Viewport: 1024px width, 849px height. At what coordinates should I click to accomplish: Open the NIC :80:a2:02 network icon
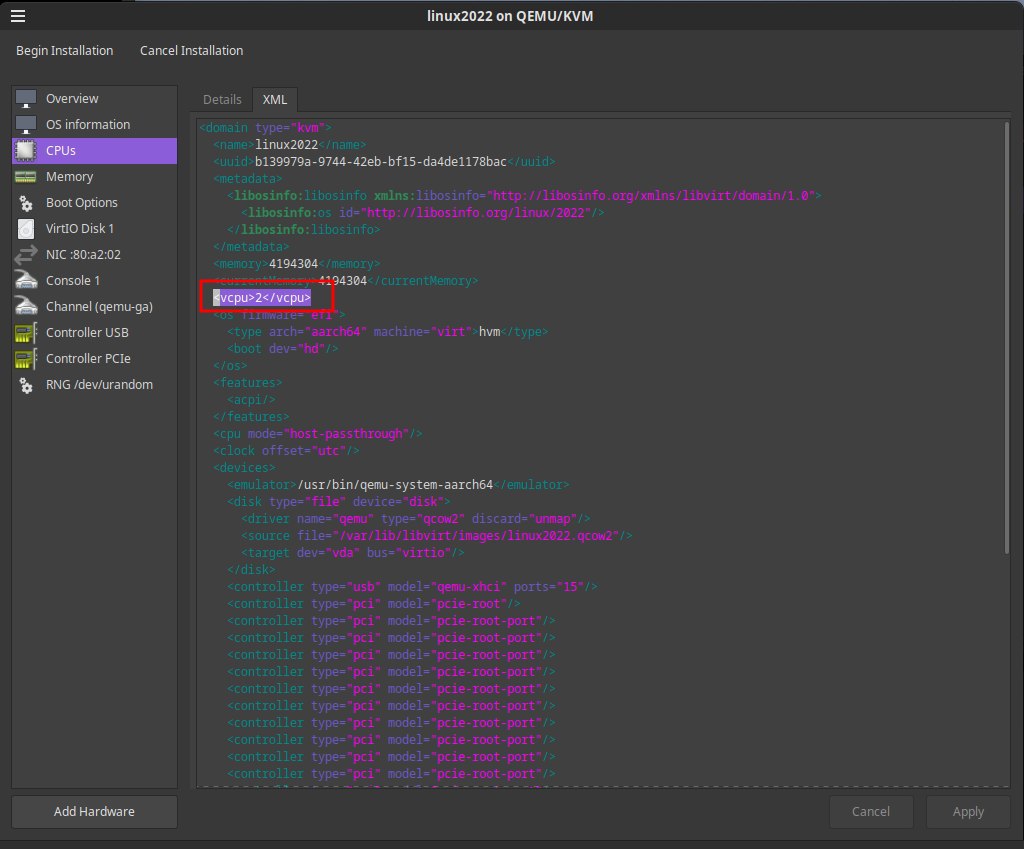click(25, 255)
